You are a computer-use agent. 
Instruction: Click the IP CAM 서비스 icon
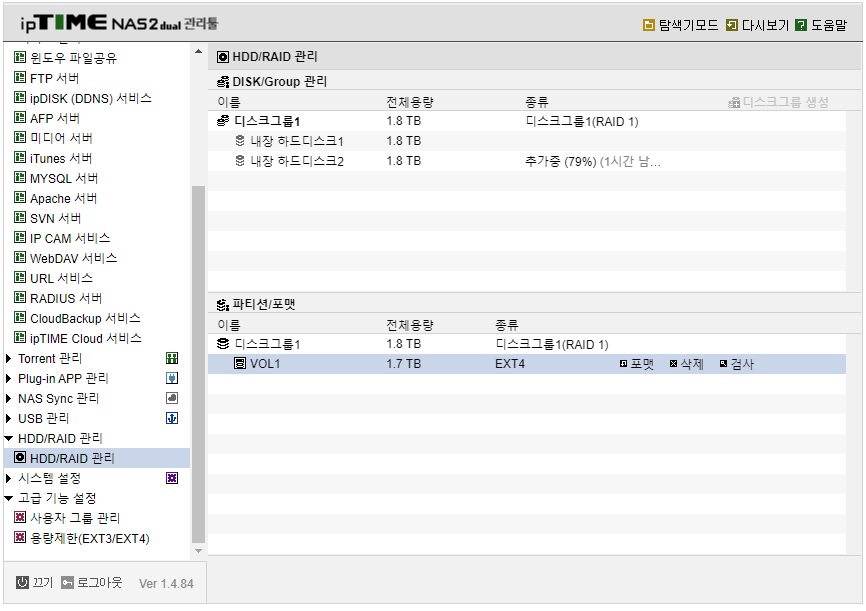[x=20, y=238]
